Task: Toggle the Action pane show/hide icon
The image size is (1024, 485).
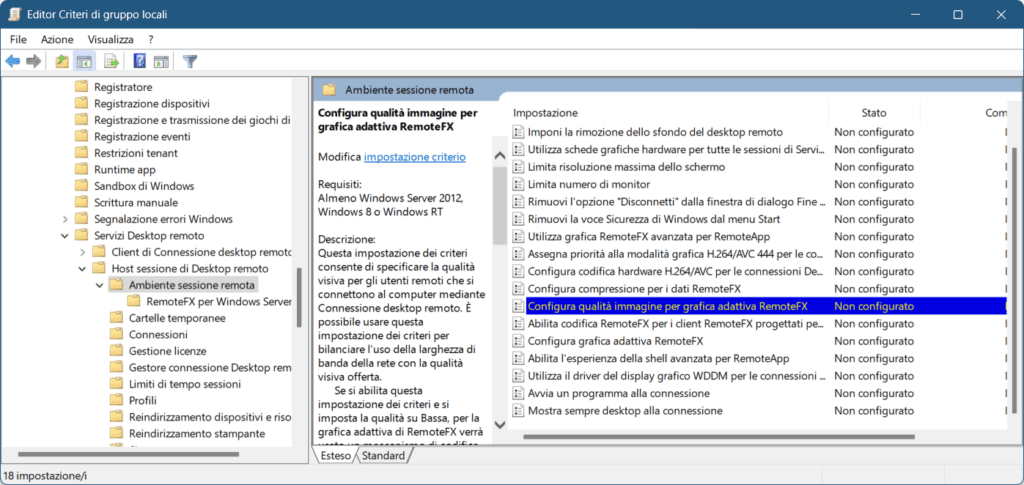Action: [161, 62]
